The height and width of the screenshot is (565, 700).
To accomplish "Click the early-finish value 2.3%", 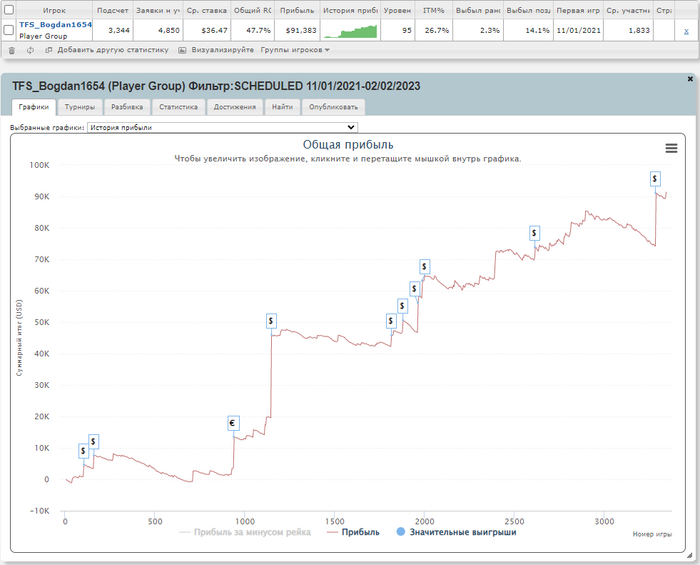I will click(490, 30).
